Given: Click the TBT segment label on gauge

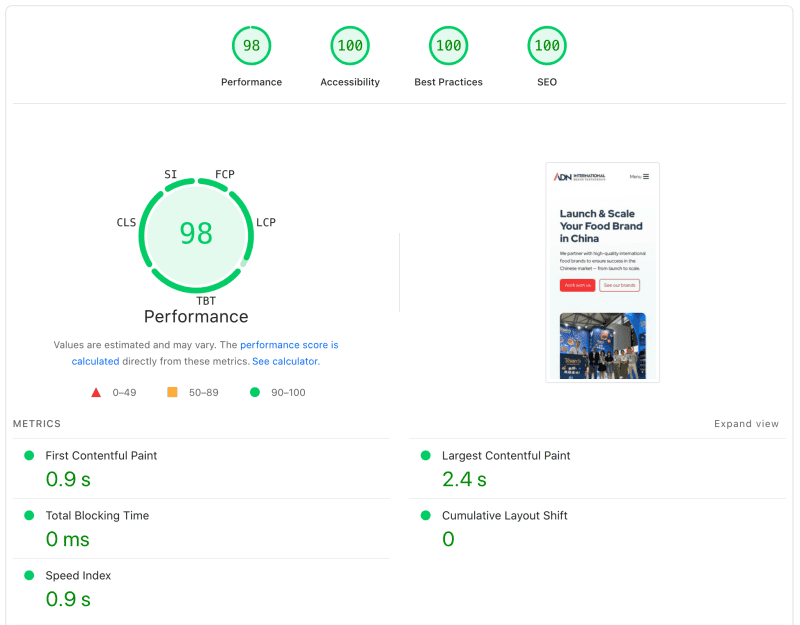Looking at the screenshot, I should (206, 300).
